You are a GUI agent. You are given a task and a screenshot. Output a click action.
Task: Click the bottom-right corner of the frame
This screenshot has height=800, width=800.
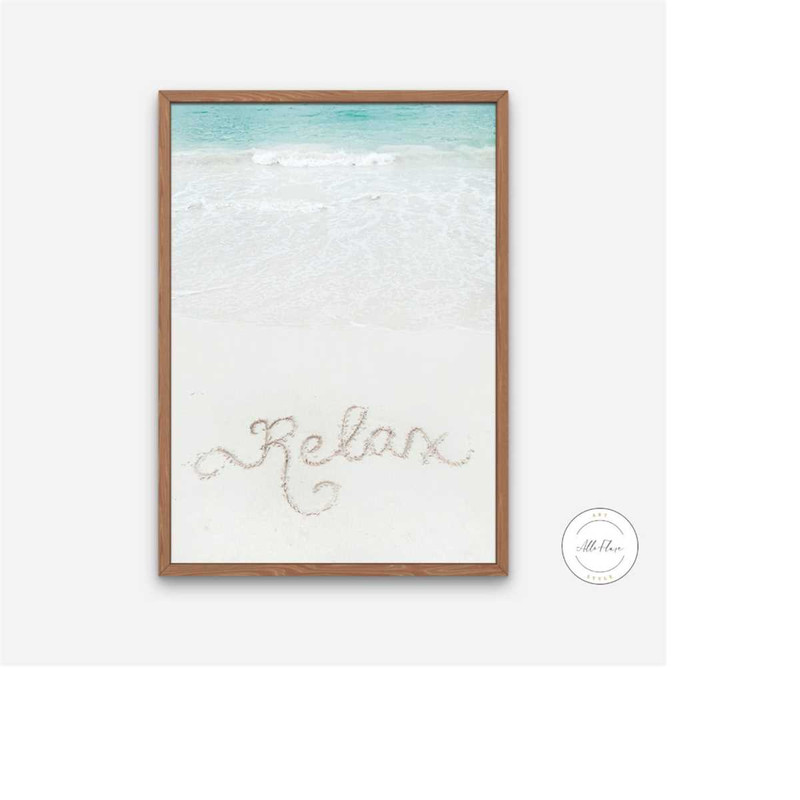[x=502, y=570]
